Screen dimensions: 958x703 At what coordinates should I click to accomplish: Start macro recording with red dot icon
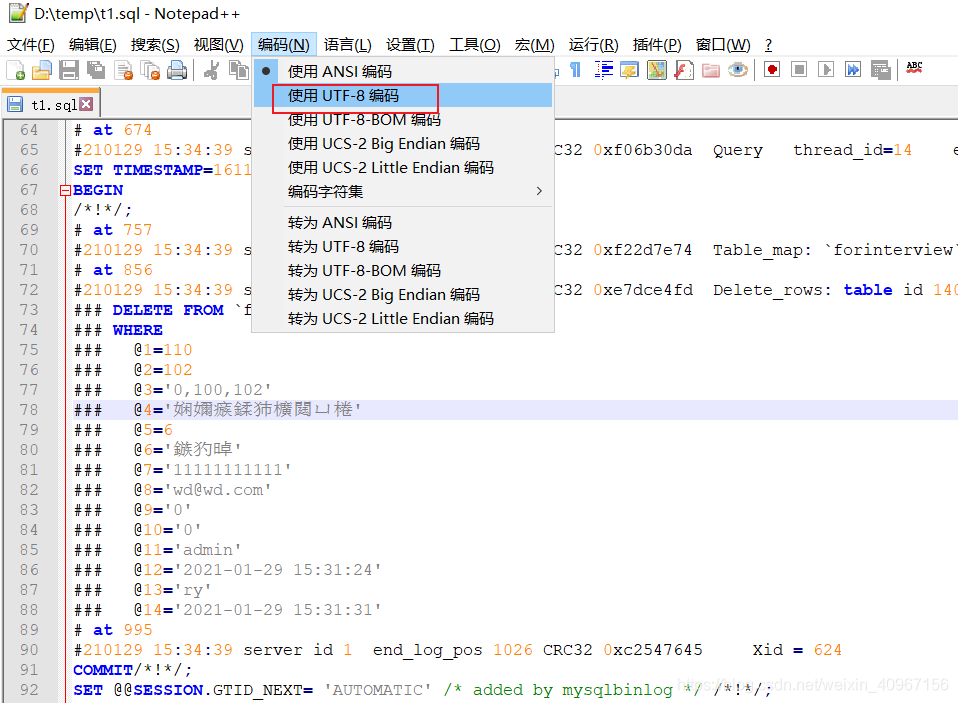772,70
